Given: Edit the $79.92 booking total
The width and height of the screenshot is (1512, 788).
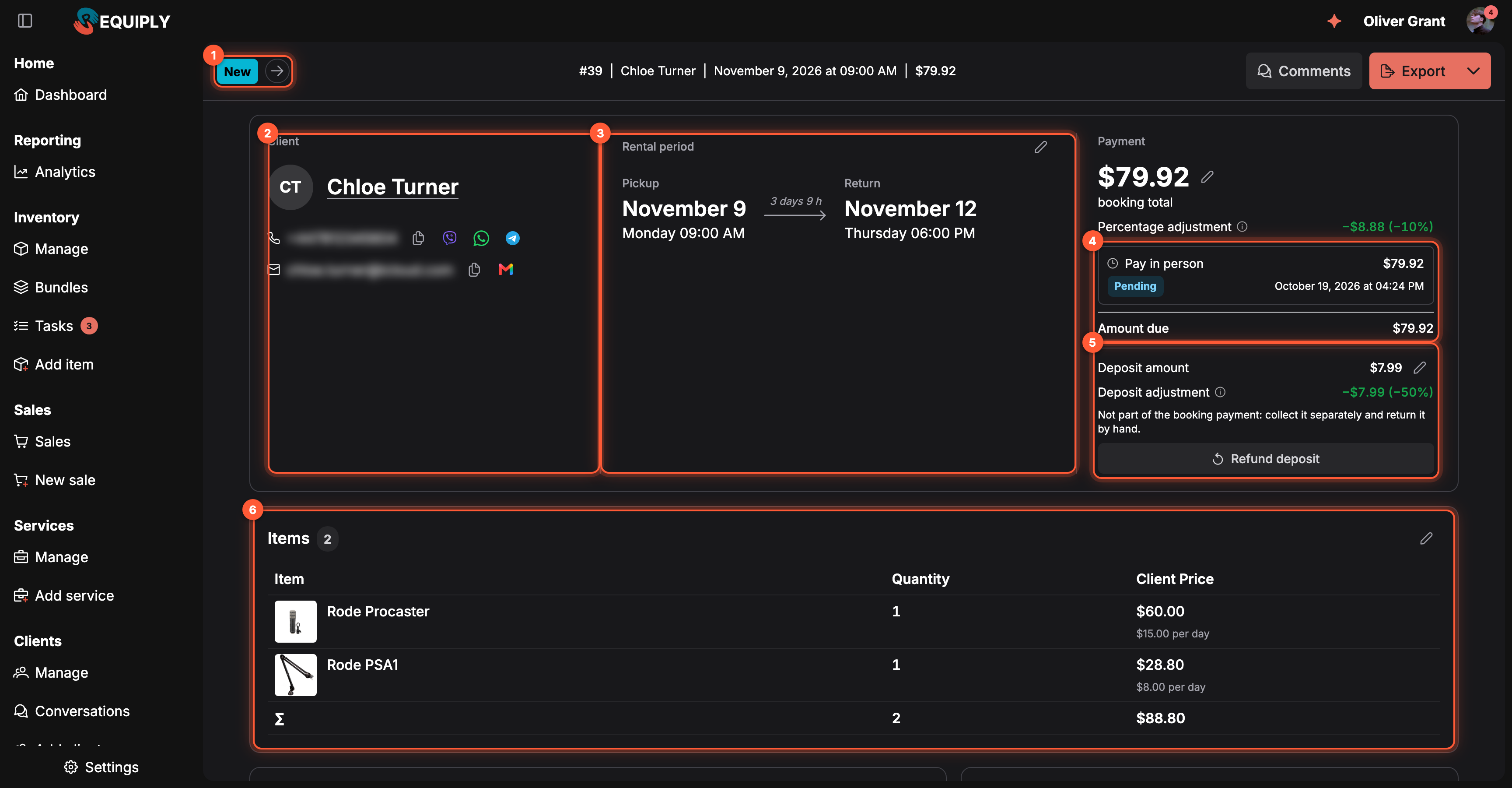Looking at the screenshot, I should click(1207, 177).
